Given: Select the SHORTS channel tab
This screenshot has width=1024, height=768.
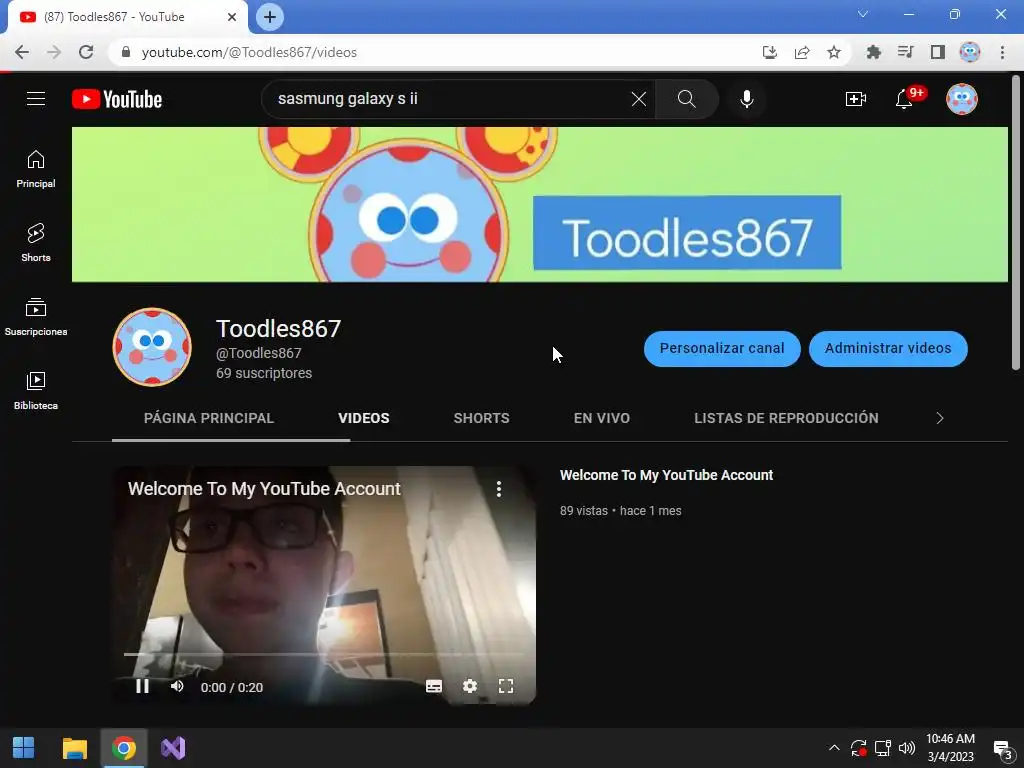Looking at the screenshot, I should pos(481,418).
